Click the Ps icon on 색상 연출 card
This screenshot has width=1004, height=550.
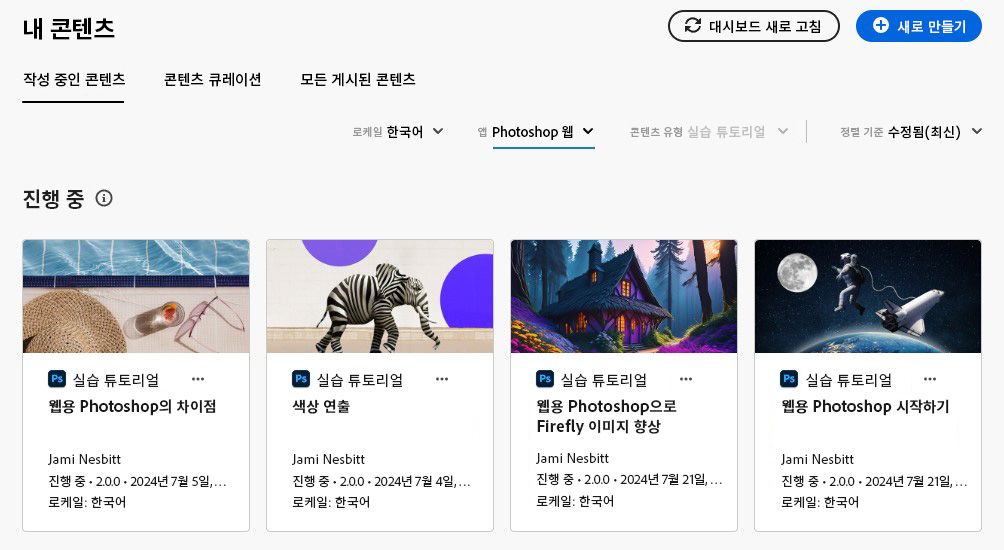point(301,379)
